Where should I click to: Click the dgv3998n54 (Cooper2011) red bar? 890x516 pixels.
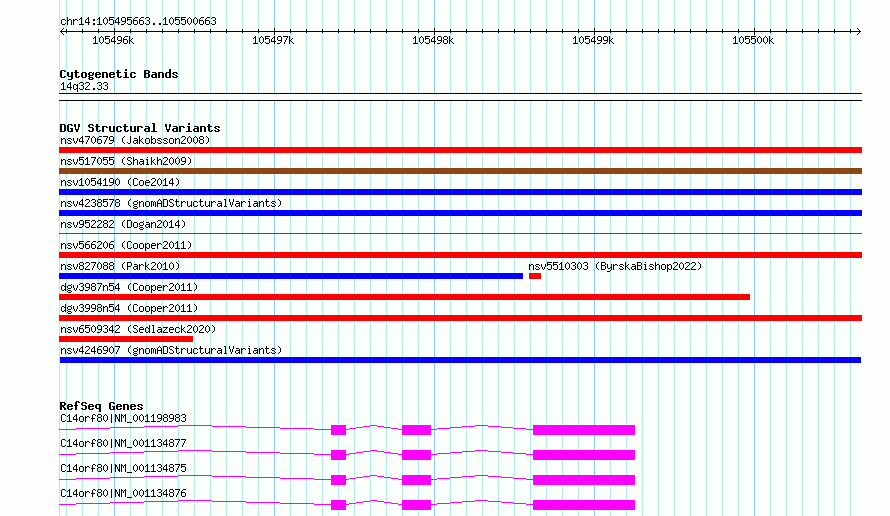tap(460, 318)
